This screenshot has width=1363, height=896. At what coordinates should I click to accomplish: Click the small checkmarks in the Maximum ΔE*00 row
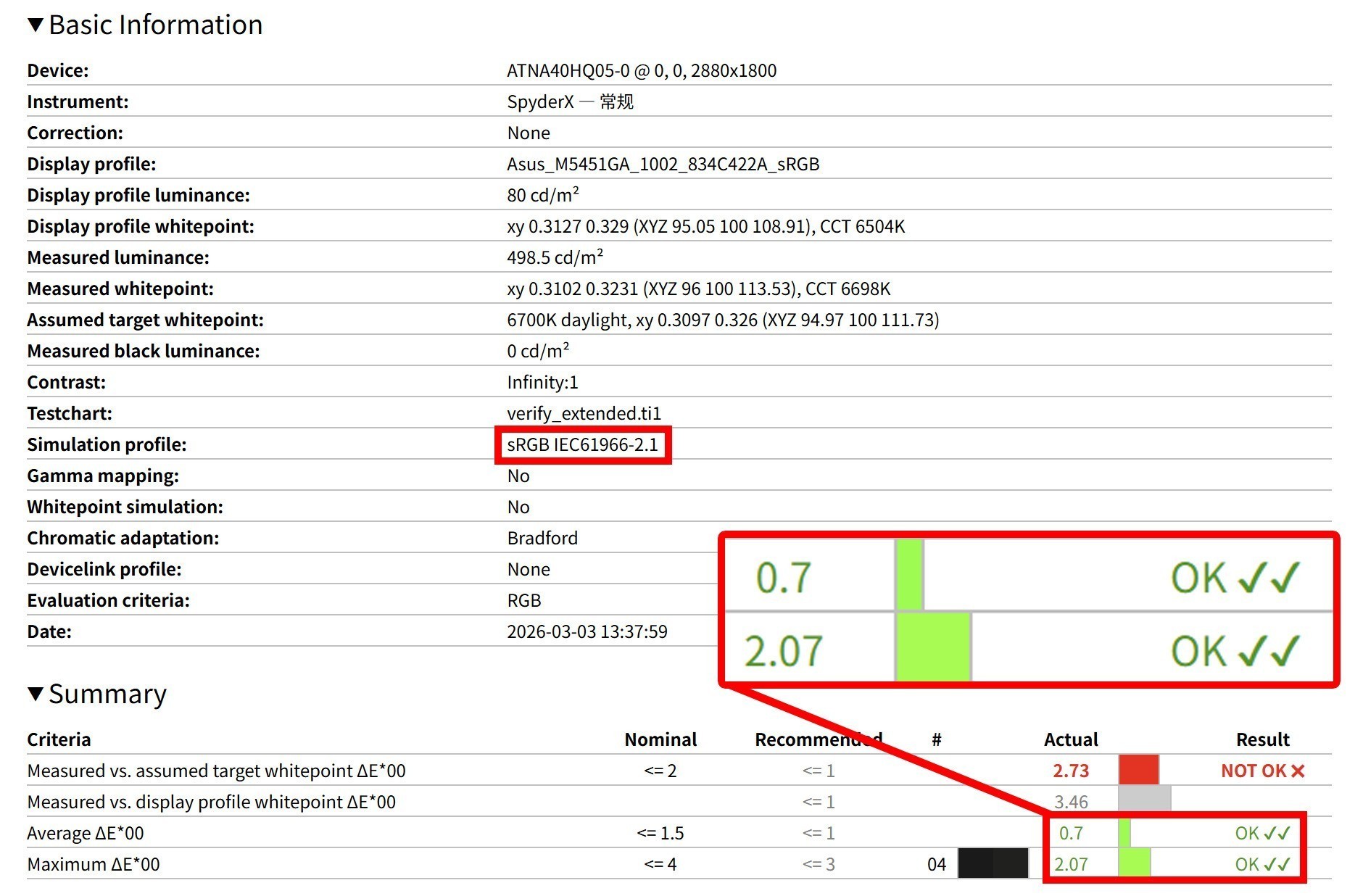pyautogui.click(x=1277, y=865)
